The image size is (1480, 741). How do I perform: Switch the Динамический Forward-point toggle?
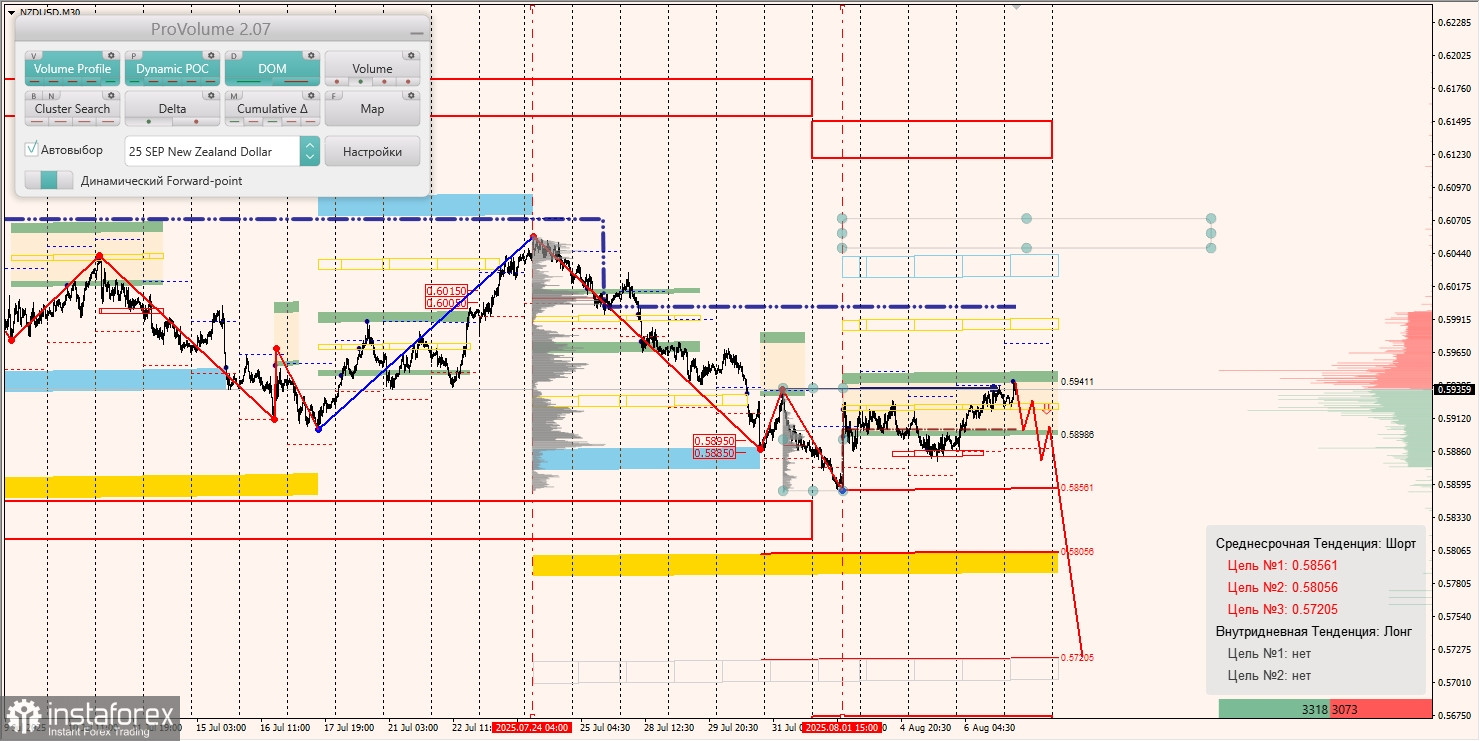click(x=49, y=181)
